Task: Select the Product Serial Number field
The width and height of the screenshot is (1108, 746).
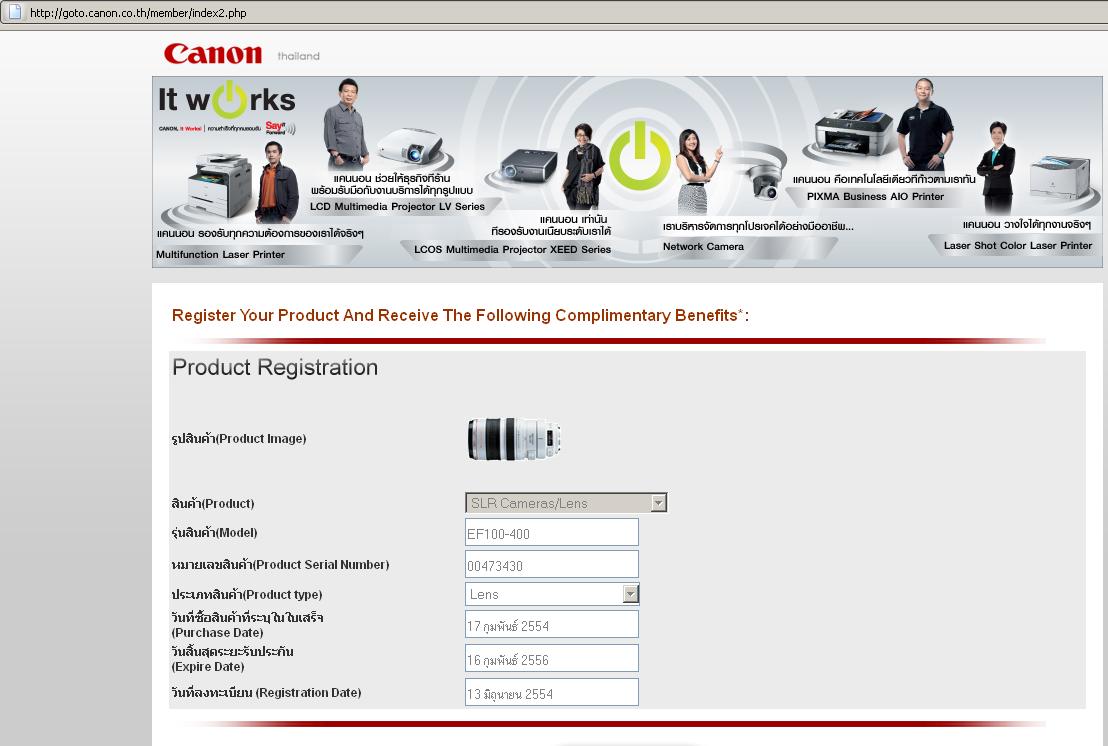Action: point(551,565)
